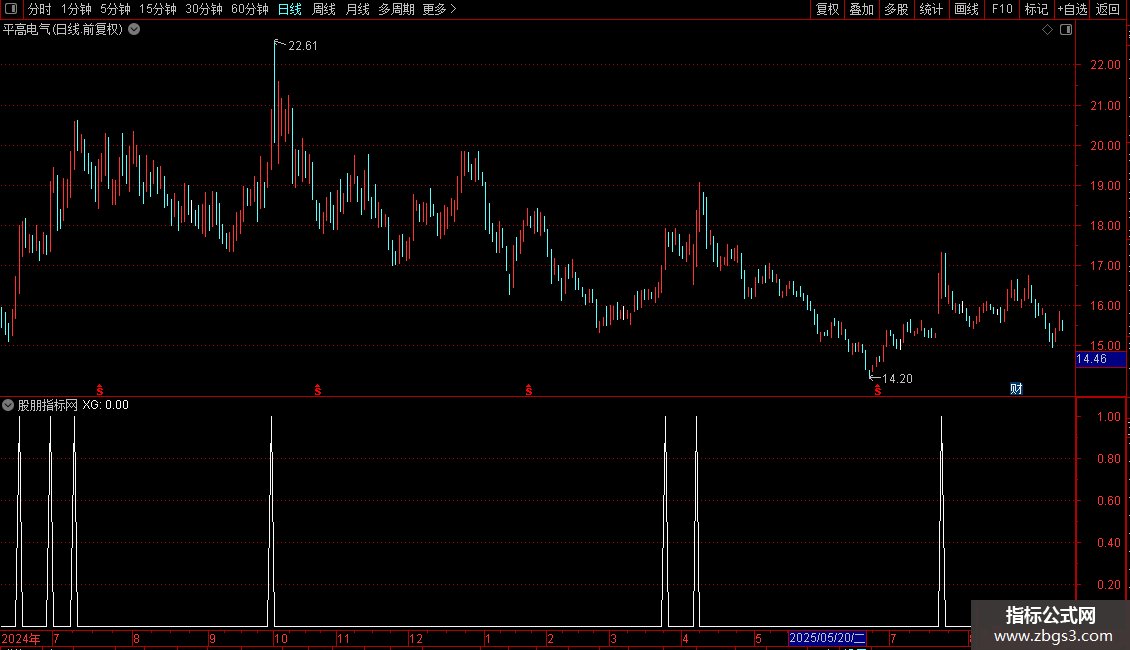This screenshot has height=650, width=1130.
Task: Open the 画线 drawing tools
Action: 966,9
